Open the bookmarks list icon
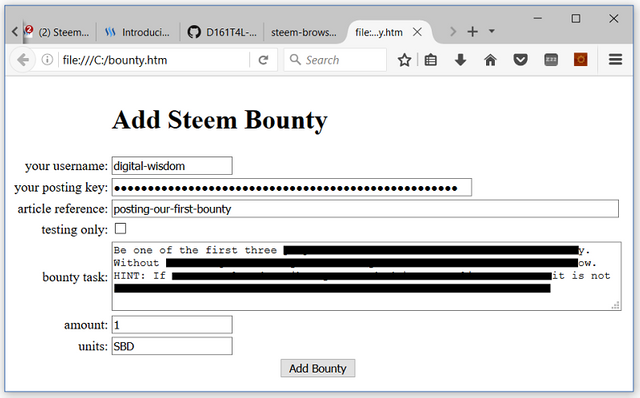640x398 pixels. click(431, 60)
